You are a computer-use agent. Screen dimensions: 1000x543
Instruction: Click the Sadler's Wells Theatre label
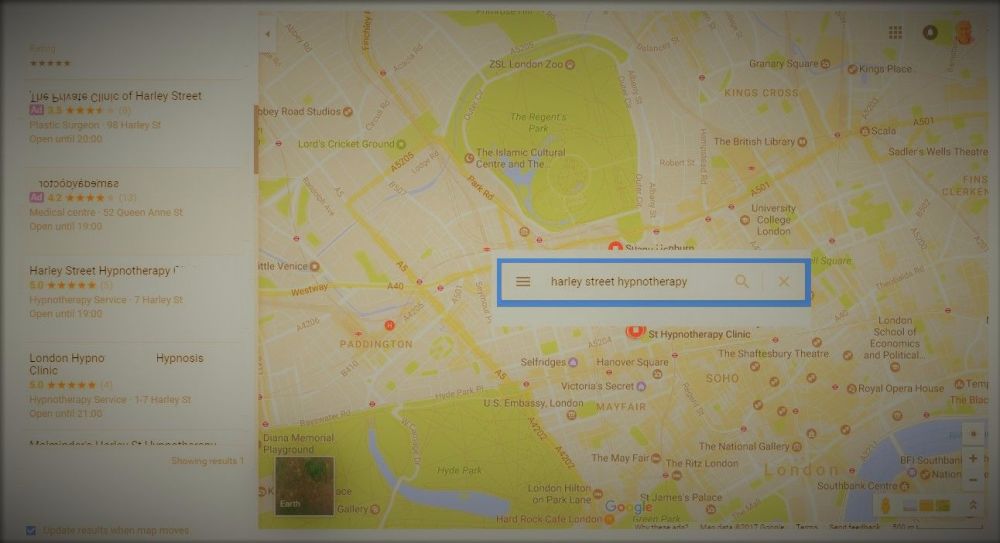tap(938, 152)
